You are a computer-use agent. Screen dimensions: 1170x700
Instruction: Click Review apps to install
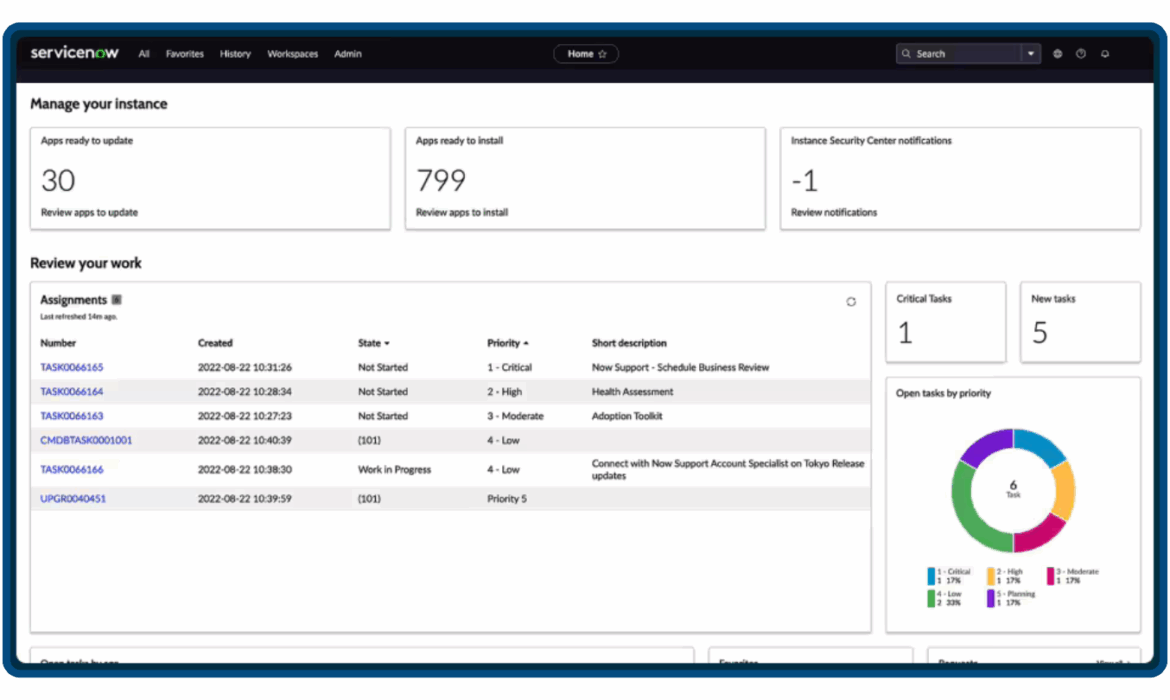click(462, 212)
